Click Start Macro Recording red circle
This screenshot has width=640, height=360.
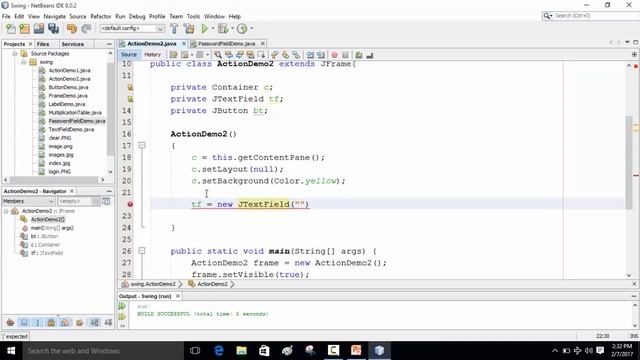334,55
